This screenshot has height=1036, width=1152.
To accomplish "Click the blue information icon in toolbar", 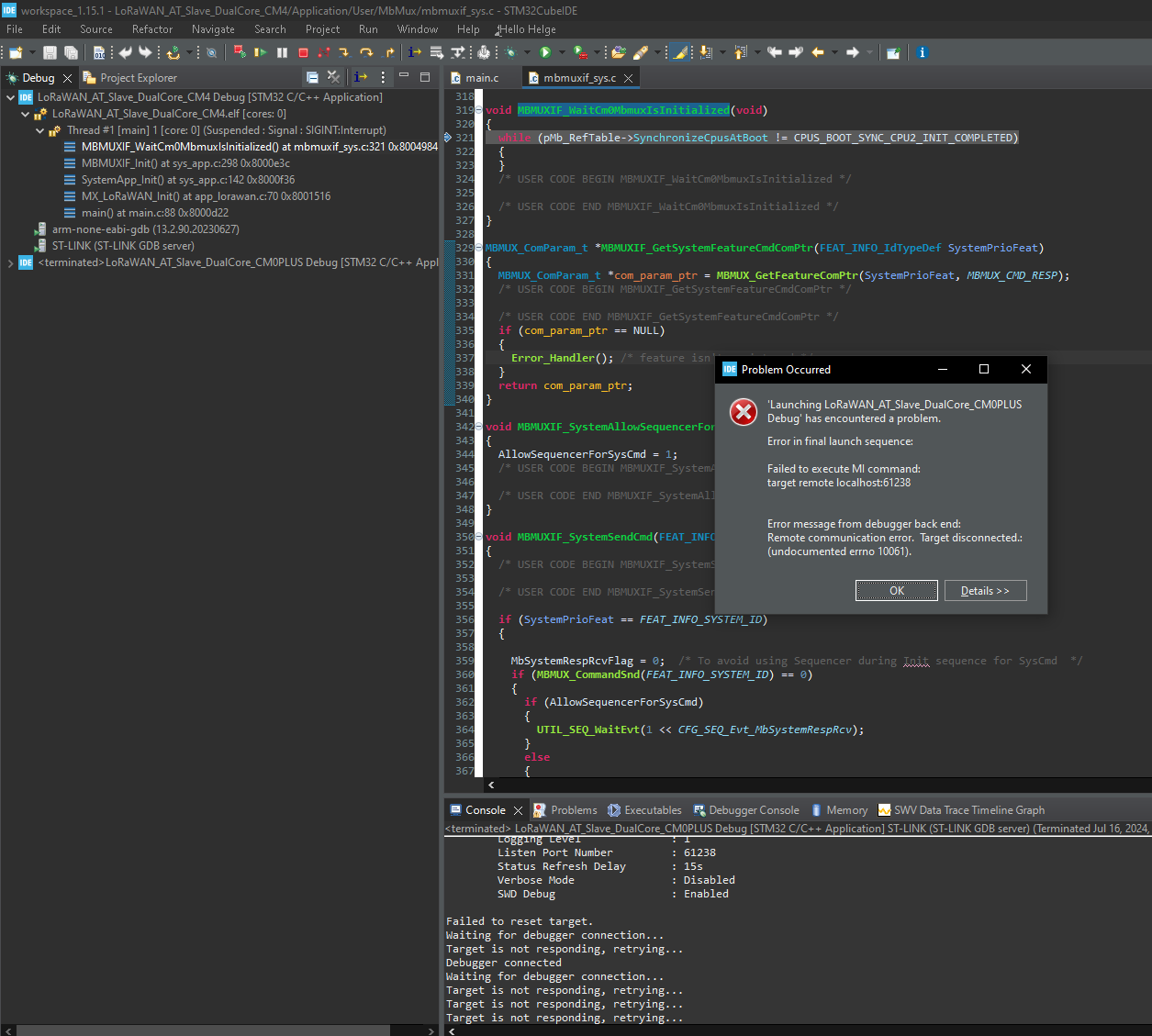I will (923, 52).
